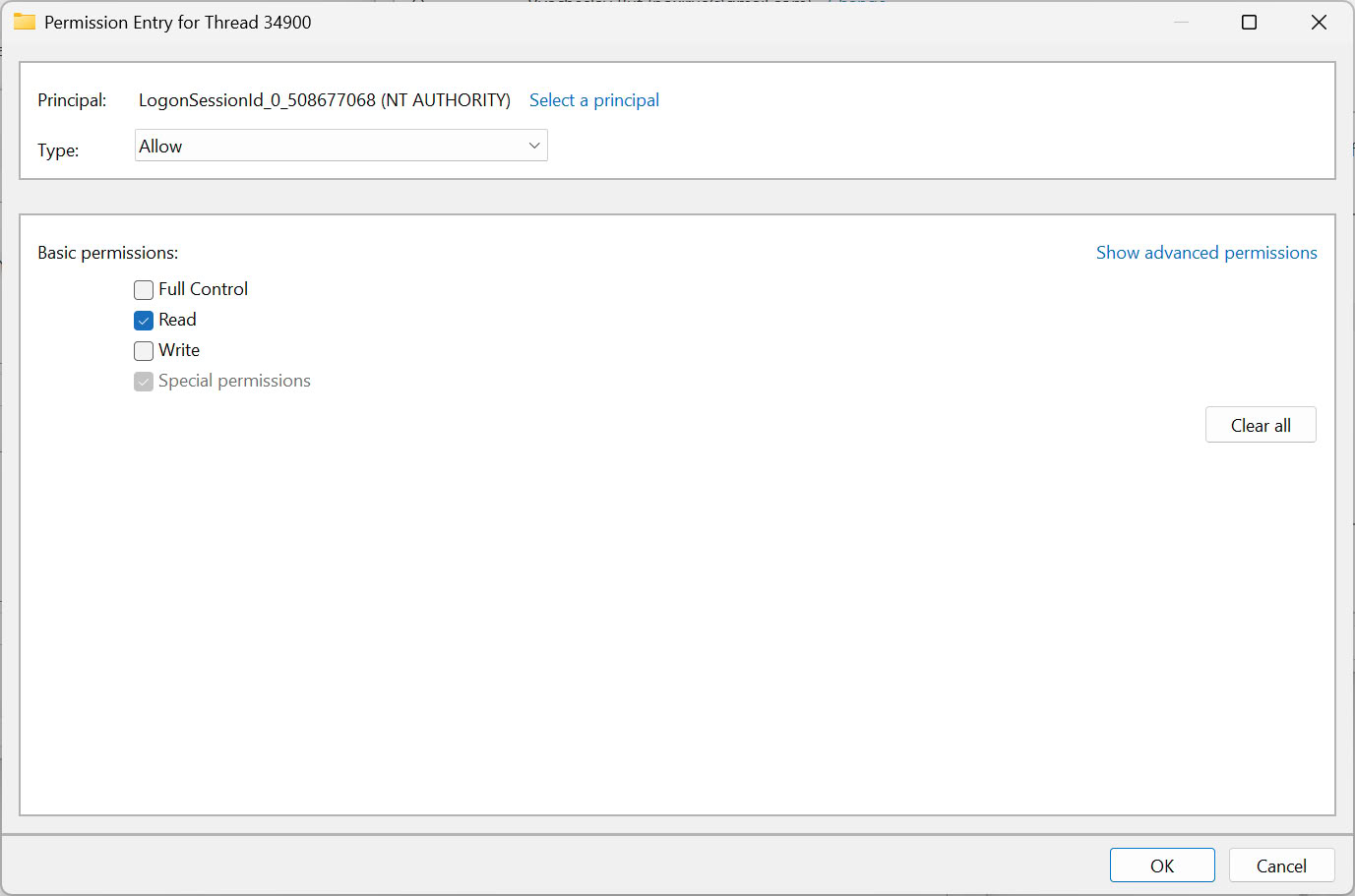
Task: Click the Clear all button
Action: tap(1261, 425)
